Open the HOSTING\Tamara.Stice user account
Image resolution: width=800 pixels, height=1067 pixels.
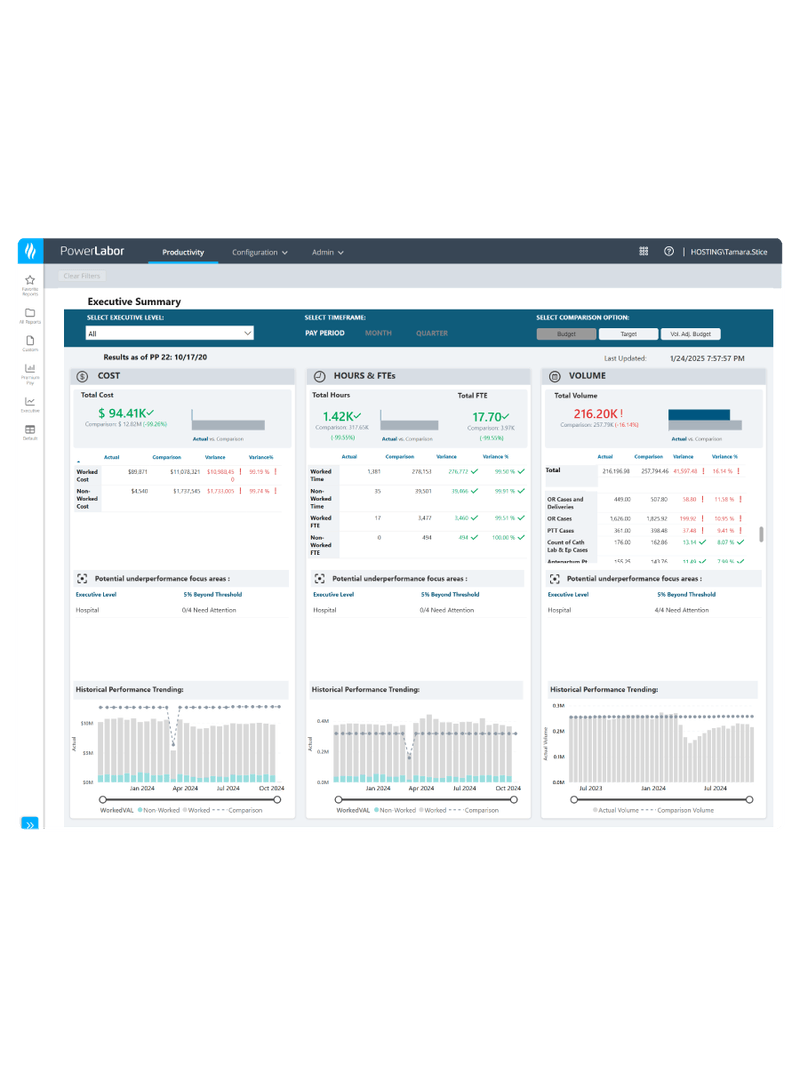(x=729, y=252)
